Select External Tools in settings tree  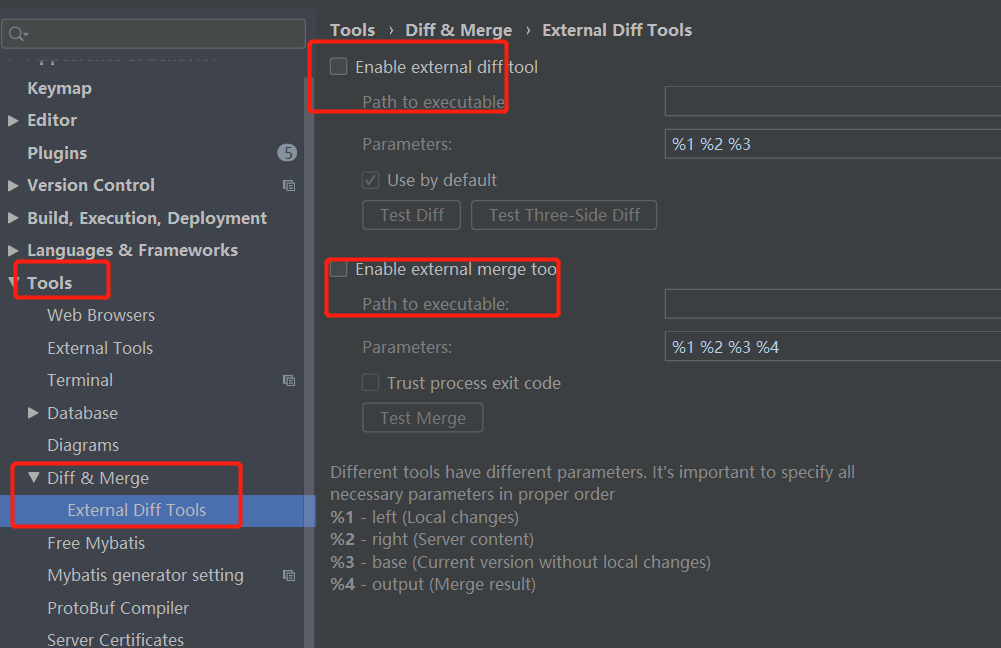(x=100, y=348)
